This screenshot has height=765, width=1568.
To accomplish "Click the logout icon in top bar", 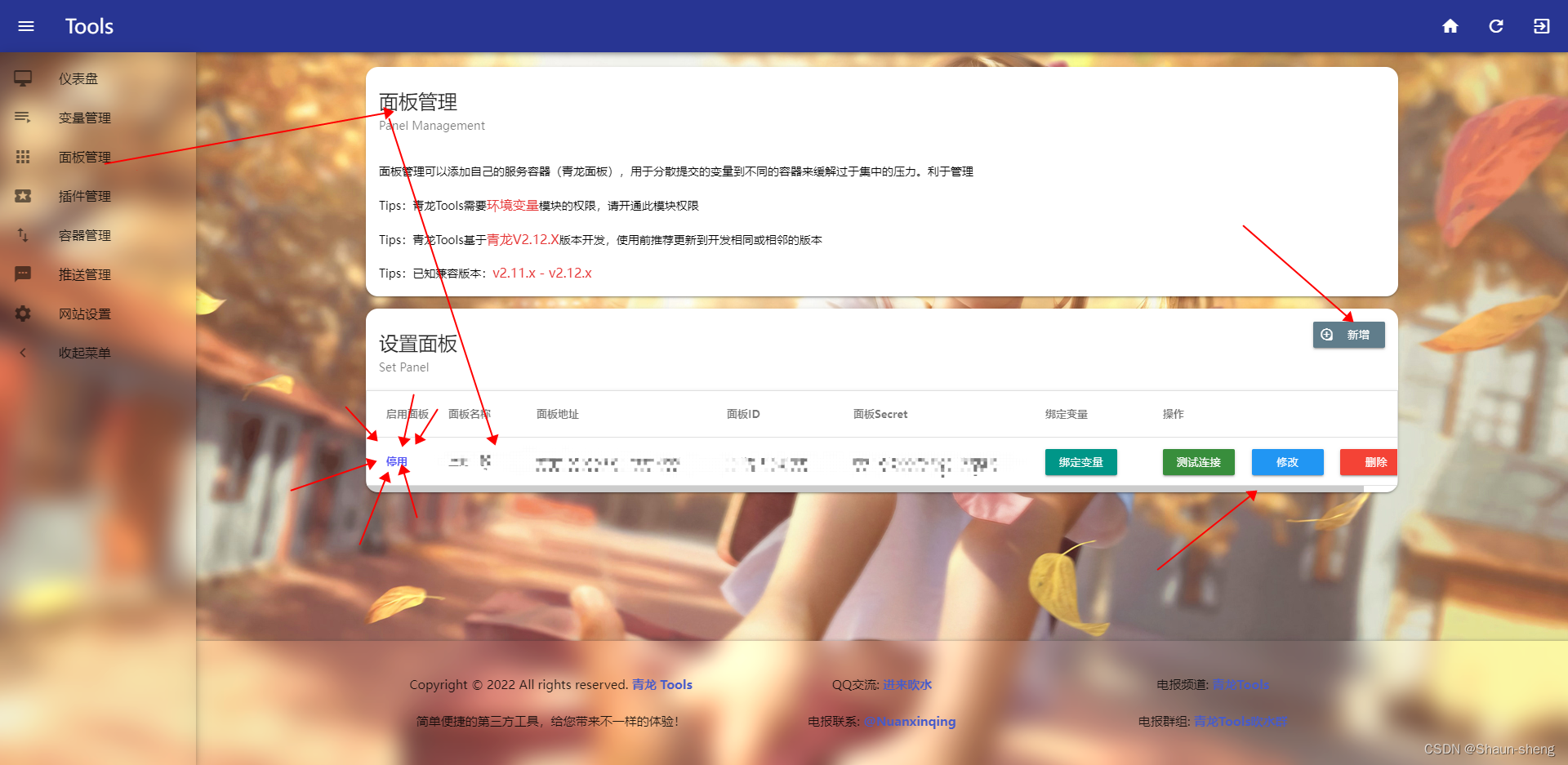I will tap(1542, 26).
